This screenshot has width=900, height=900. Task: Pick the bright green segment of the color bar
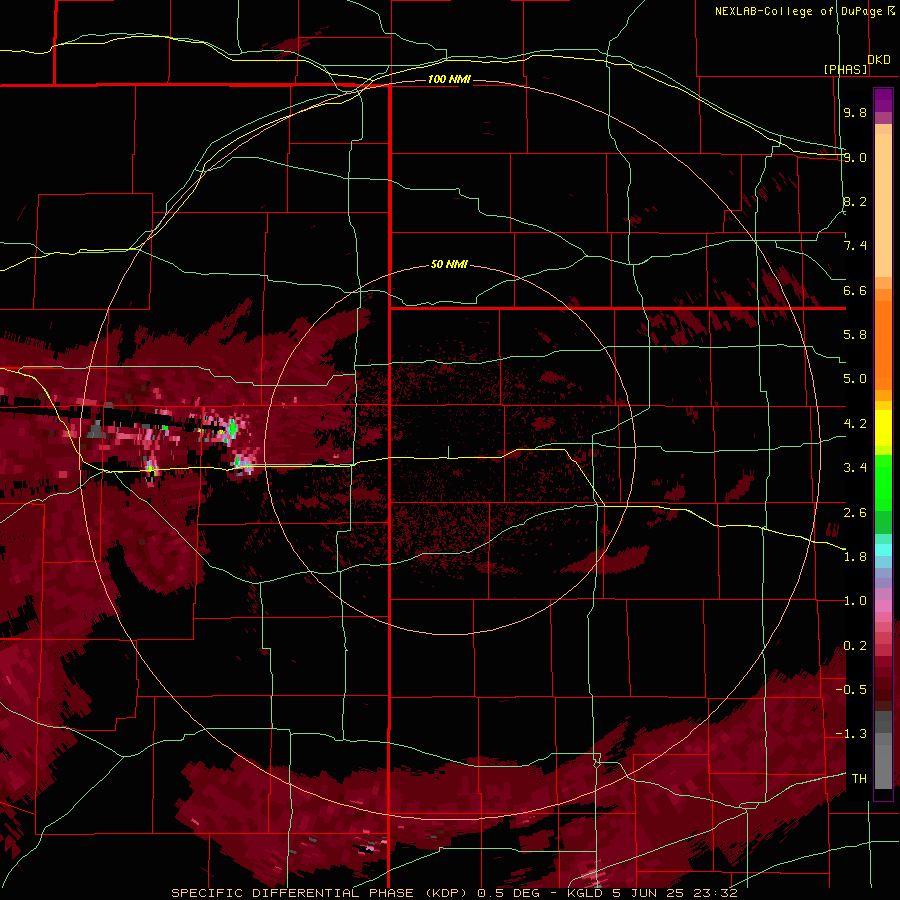(x=883, y=482)
